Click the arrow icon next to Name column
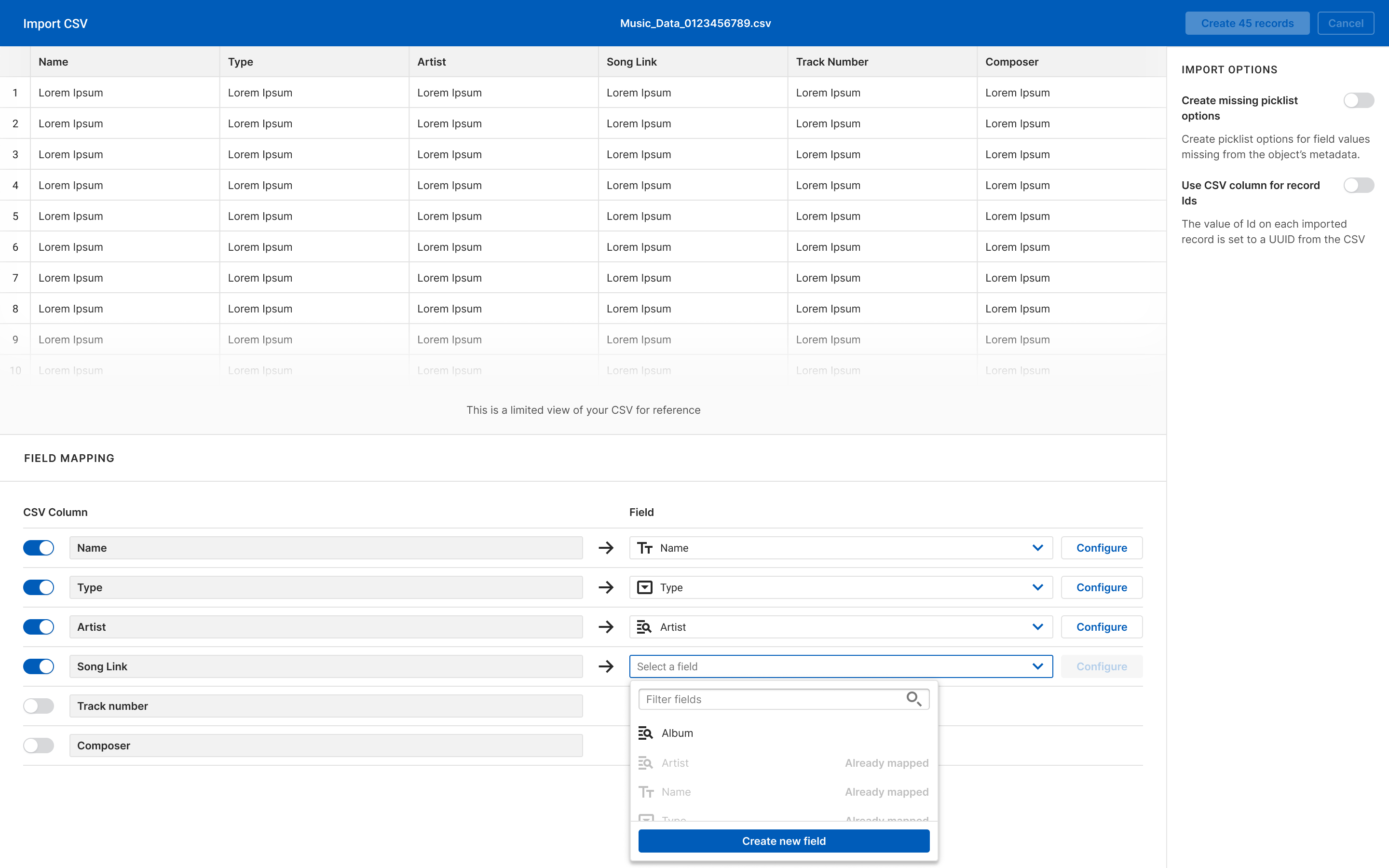1389x868 pixels. (x=606, y=548)
